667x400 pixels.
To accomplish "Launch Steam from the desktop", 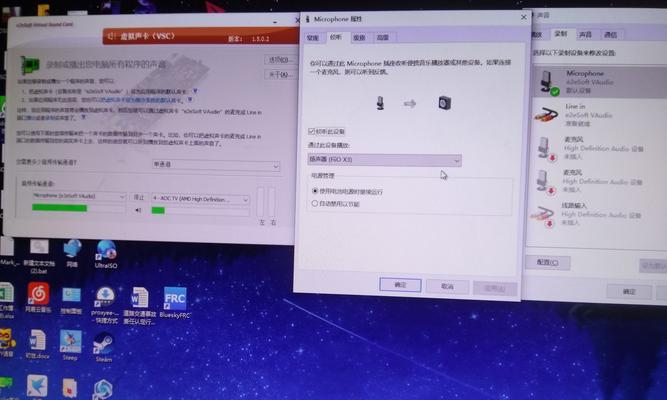I will 103,348.
